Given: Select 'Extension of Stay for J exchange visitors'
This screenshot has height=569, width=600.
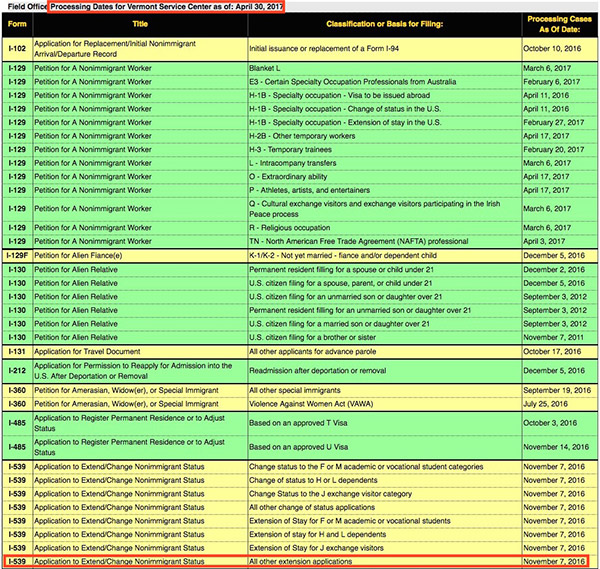Looking at the screenshot, I should (x=316, y=548).
